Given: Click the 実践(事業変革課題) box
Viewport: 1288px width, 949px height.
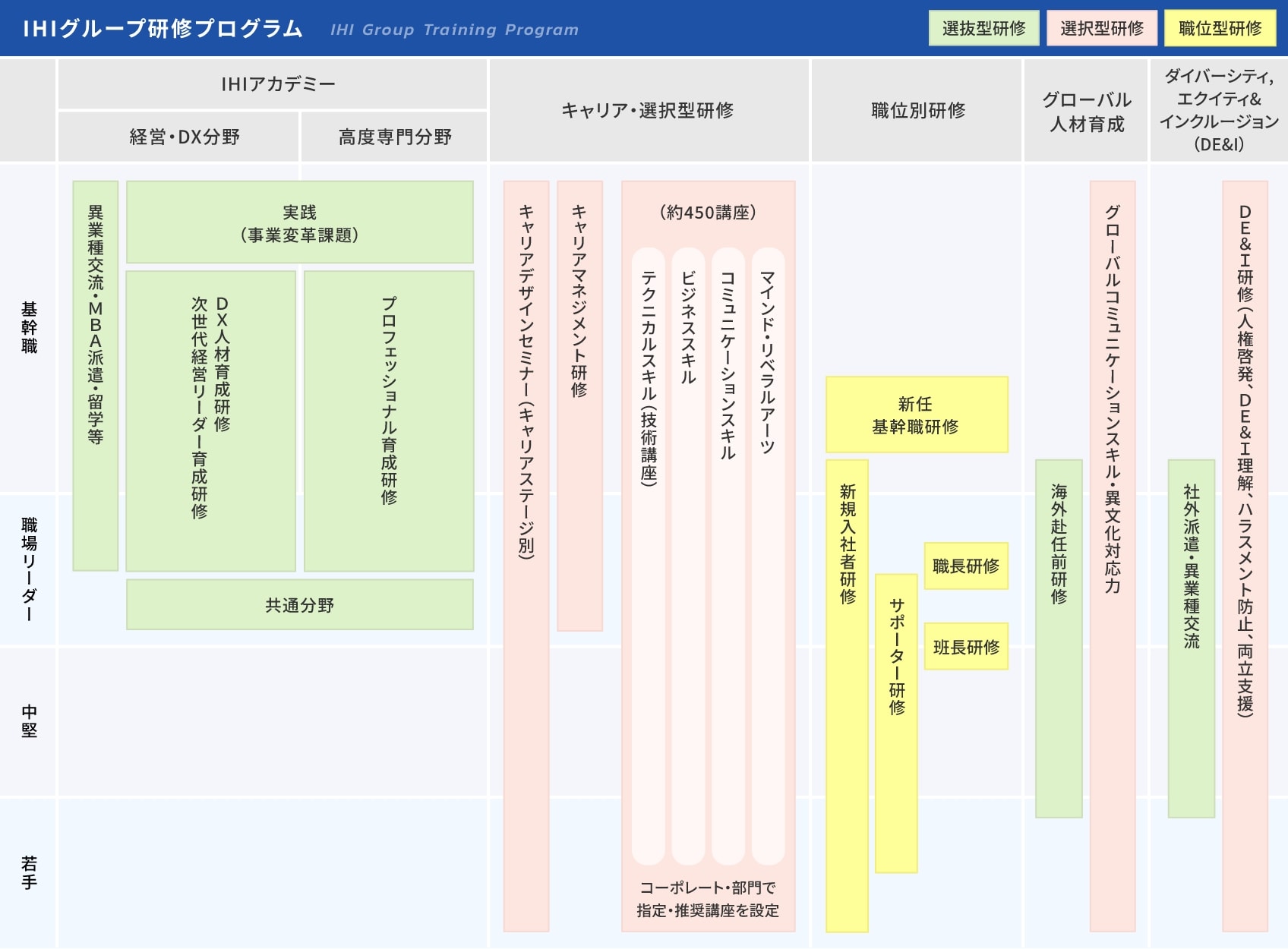Looking at the screenshot, I should click(x=300, y=222).
